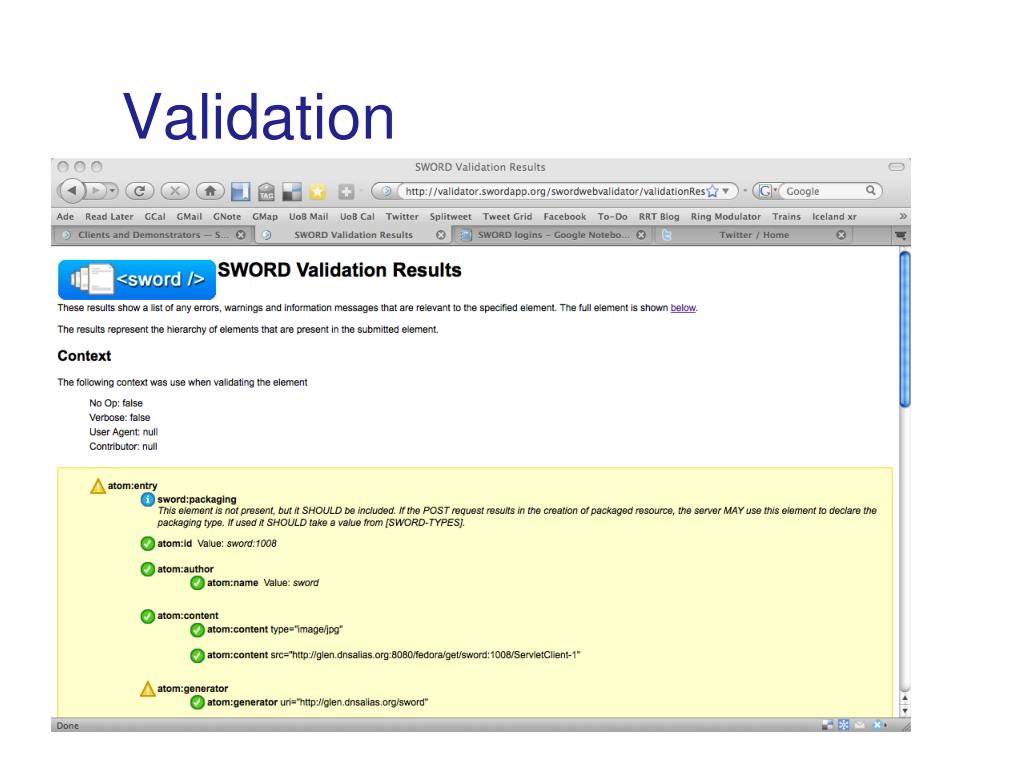1024x768 pixels.
Task: Stop loading with the X toolbar button
Action: [x=174, y=191]
